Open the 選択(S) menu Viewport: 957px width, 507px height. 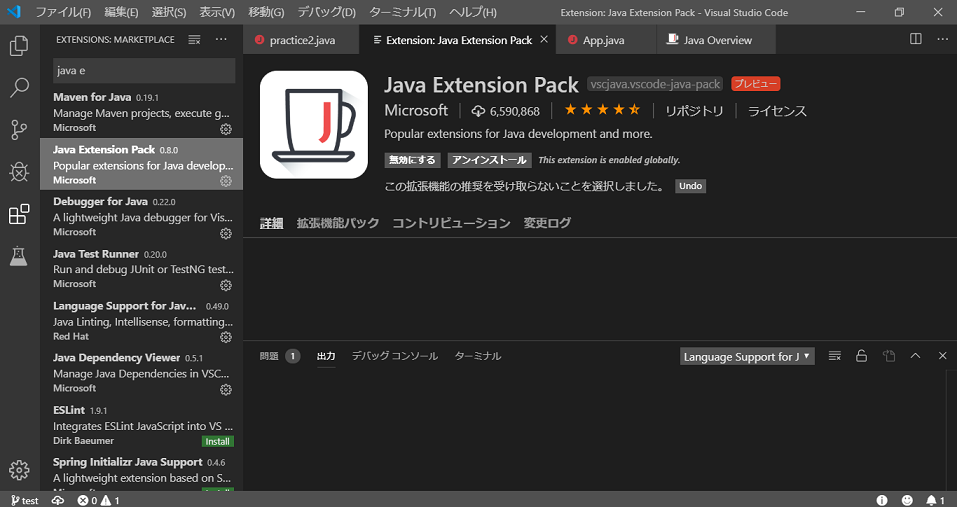pyautogui.click(x=168, y=12)
